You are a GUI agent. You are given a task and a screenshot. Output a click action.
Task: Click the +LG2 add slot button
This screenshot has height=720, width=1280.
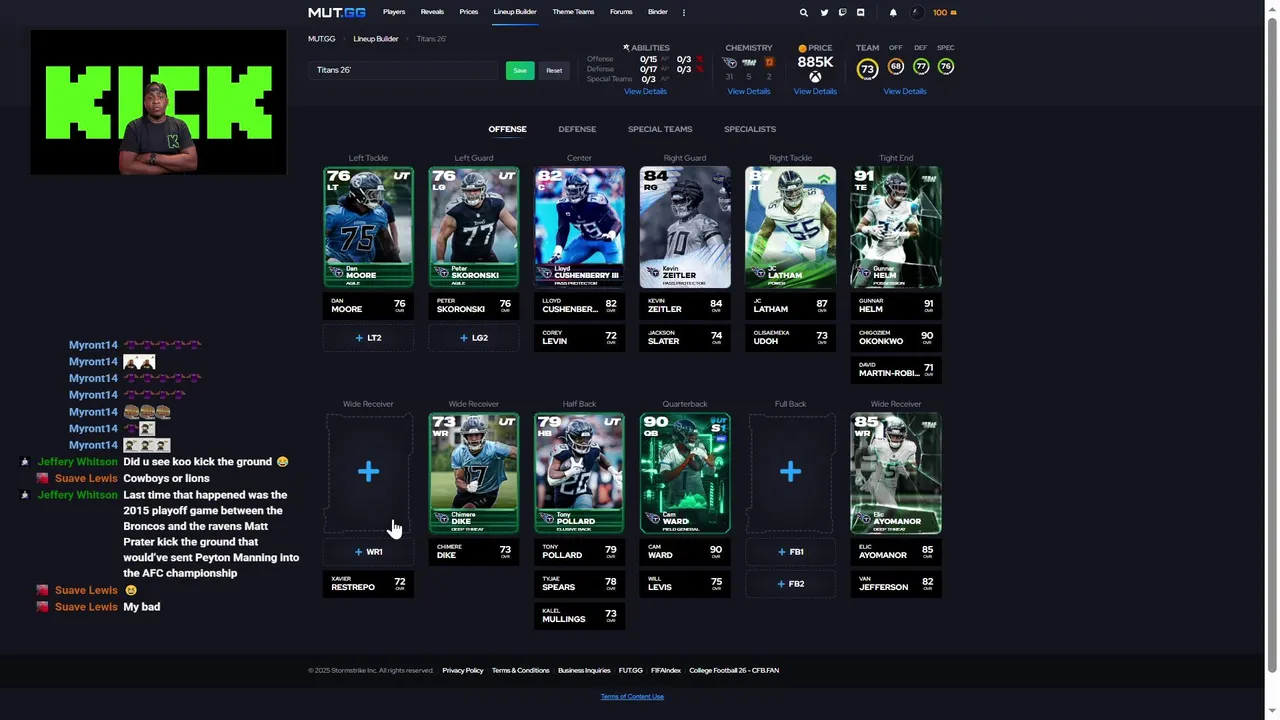(x=474, y=338)
